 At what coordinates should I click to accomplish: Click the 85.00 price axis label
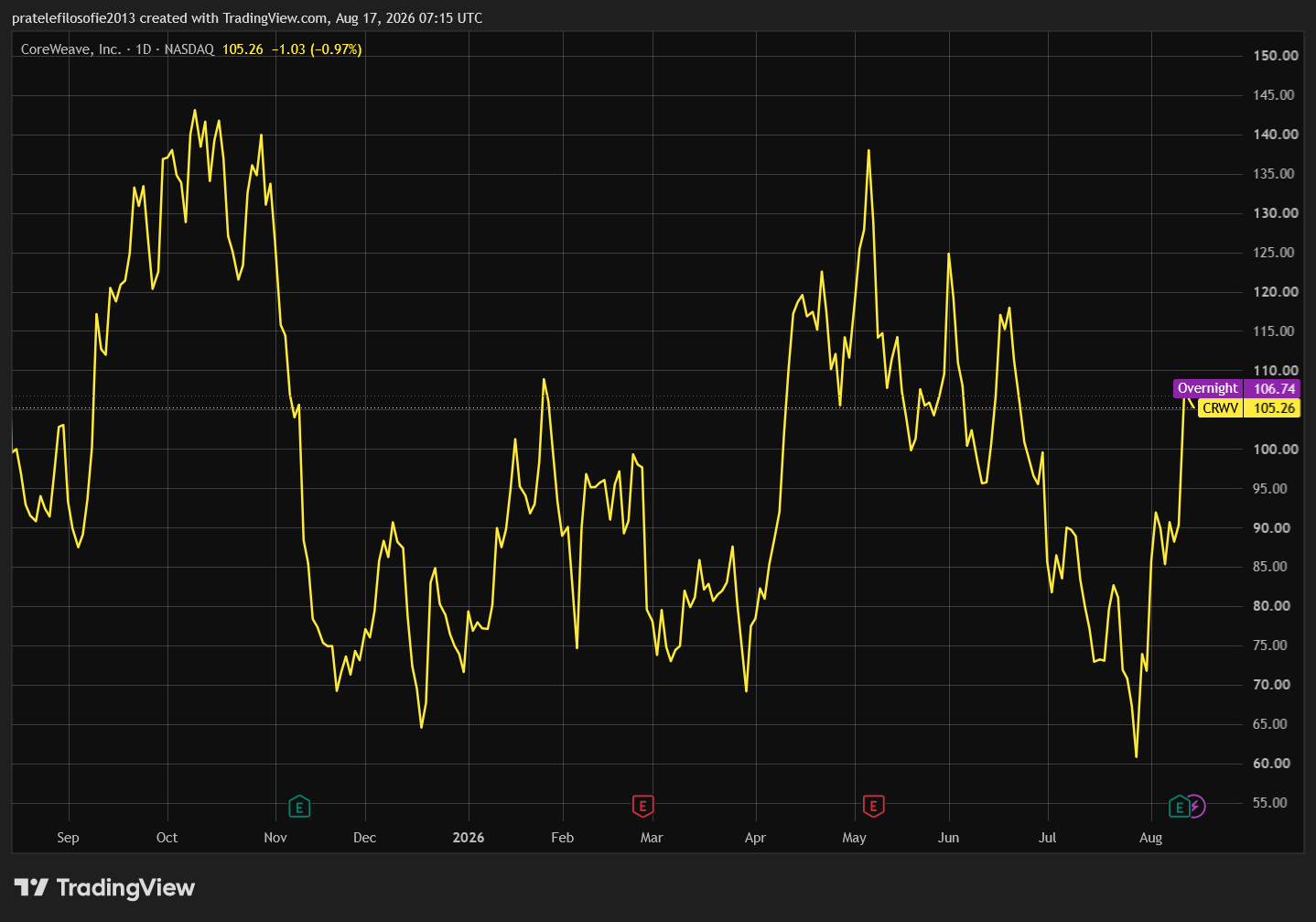pyautogui.click(x=1270, y=567)
